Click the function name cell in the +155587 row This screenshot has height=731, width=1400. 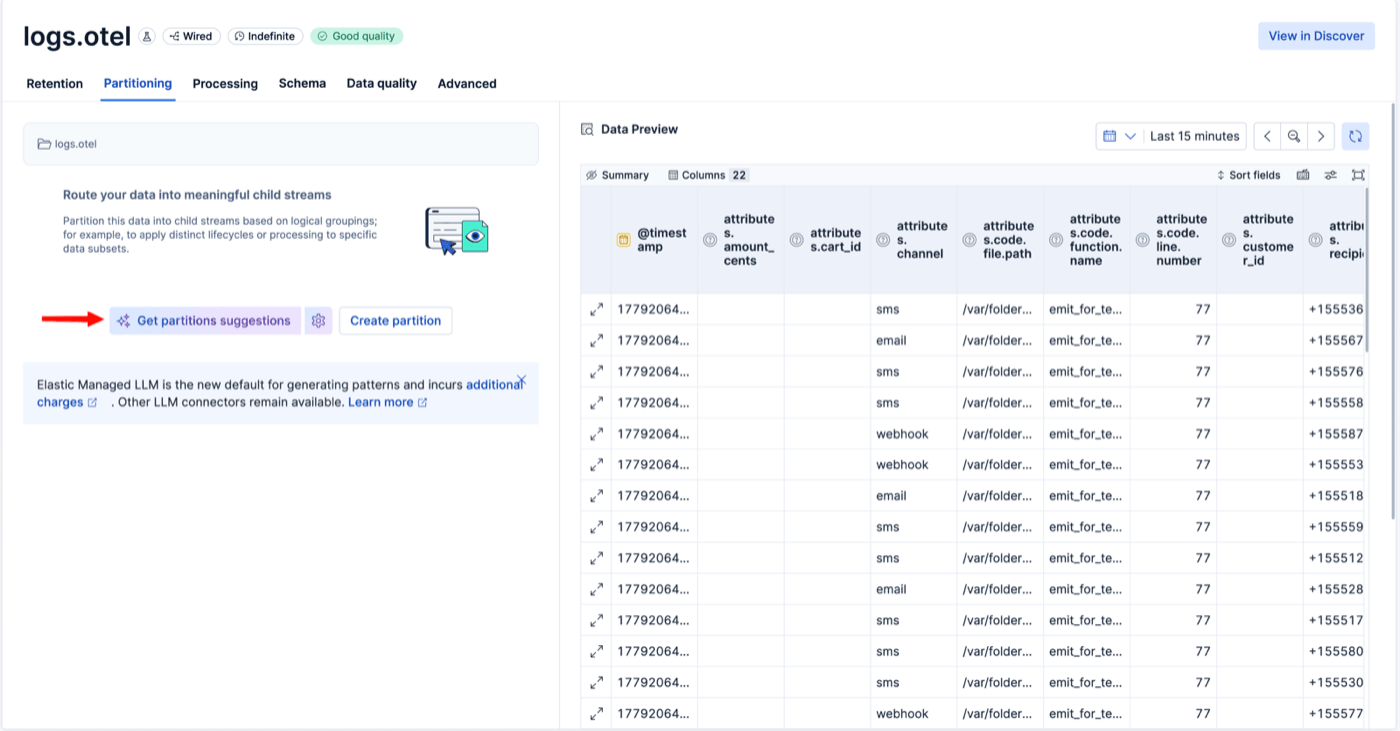click(1087, 434)
